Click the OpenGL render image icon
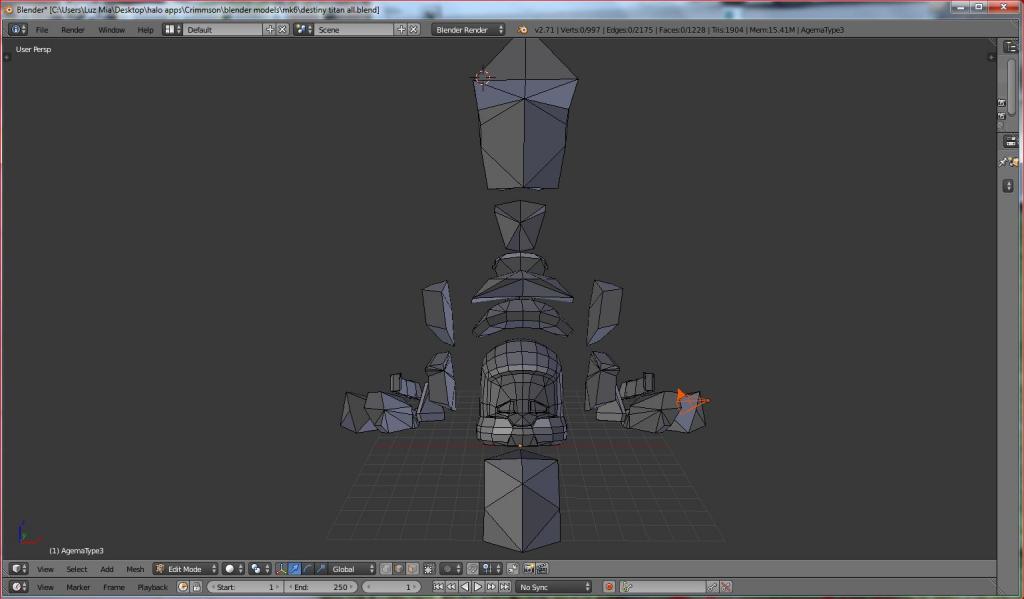Image resolution: width=1024 pixels, height=599 pixels. pyautogui.click(x=528, y=569)
